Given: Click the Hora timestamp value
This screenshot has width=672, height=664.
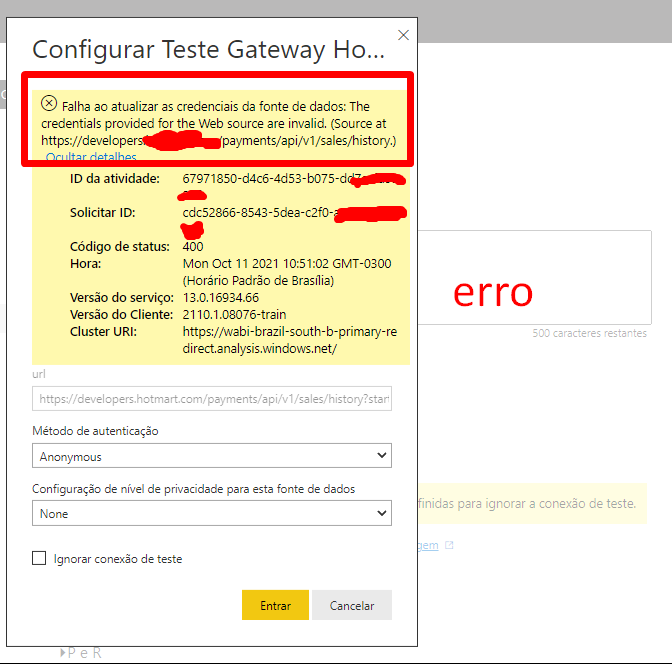Looking at the screenshot, I should click(287, 272).
